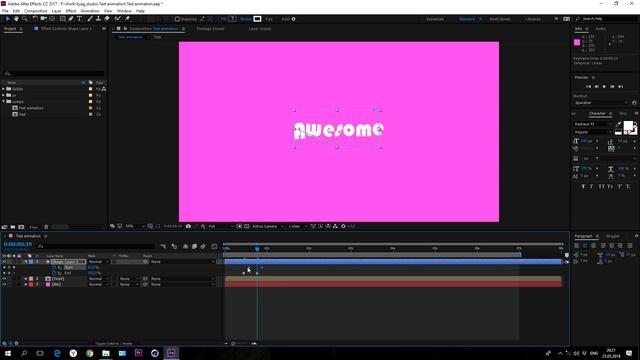Open the File Explorer taskbar icon

pos(106,353)
